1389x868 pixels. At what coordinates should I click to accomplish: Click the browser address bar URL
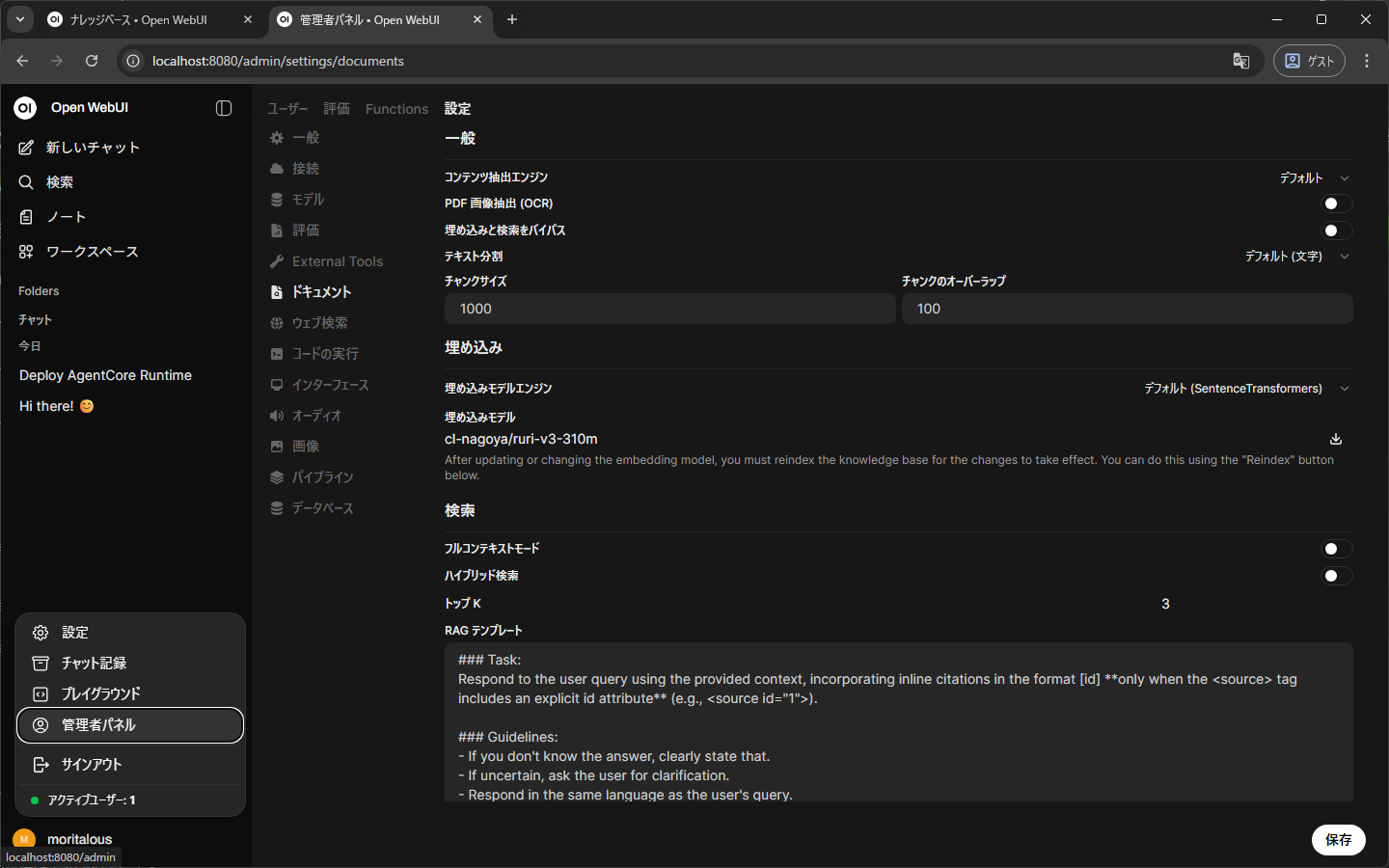pyautogui.click(x=278, y=61)
